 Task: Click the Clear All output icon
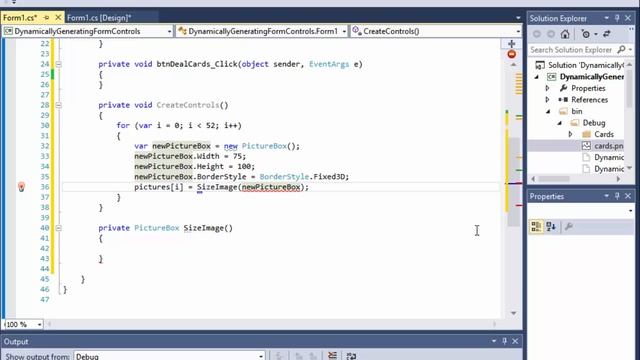pos(332,356)
